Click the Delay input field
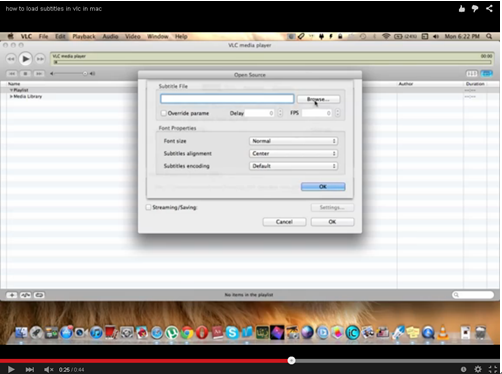The height and width of the screenshot is (374, 502). click(x=259, y=113)
